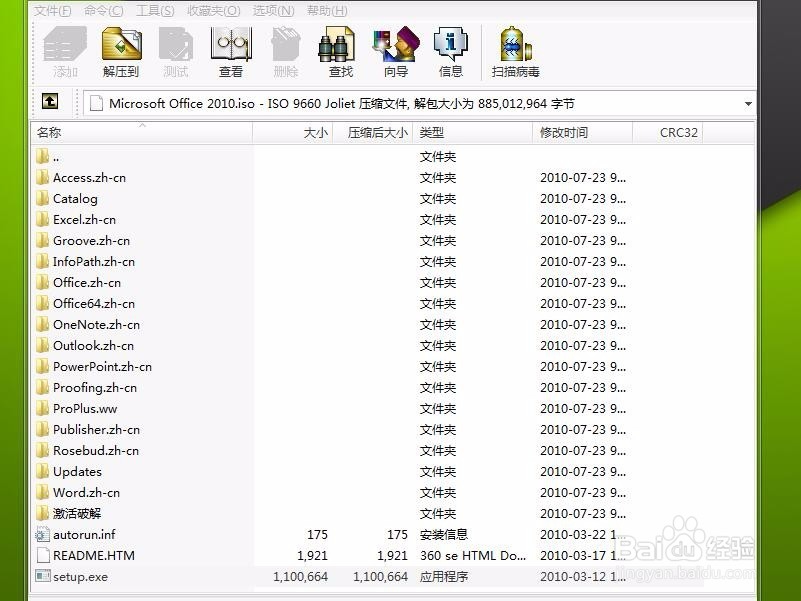Select the Publisher.zh-cn row name
Viewport: 801px width, 601px height.
97,429
